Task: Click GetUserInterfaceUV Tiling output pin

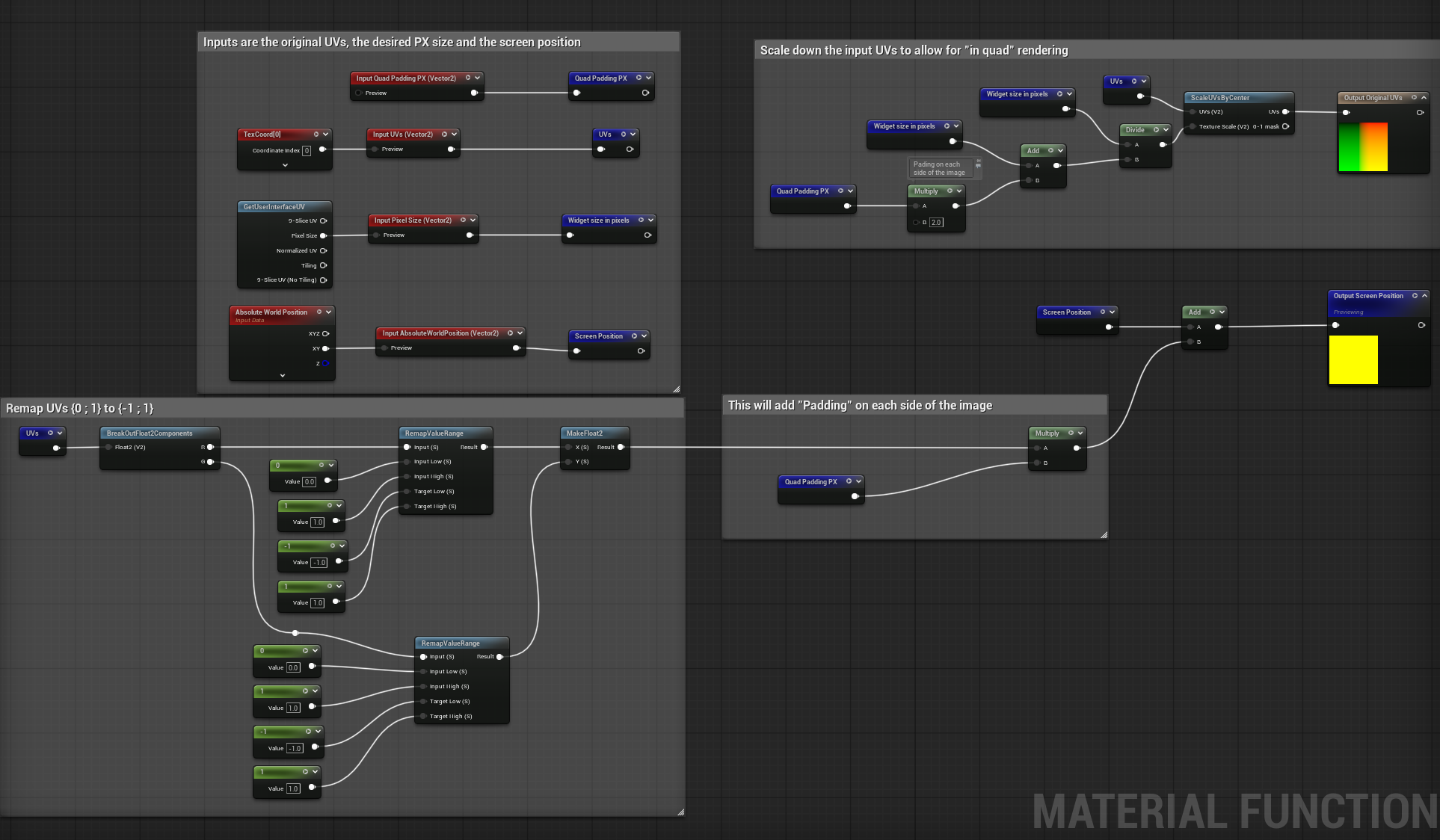Action: point(324,265)
